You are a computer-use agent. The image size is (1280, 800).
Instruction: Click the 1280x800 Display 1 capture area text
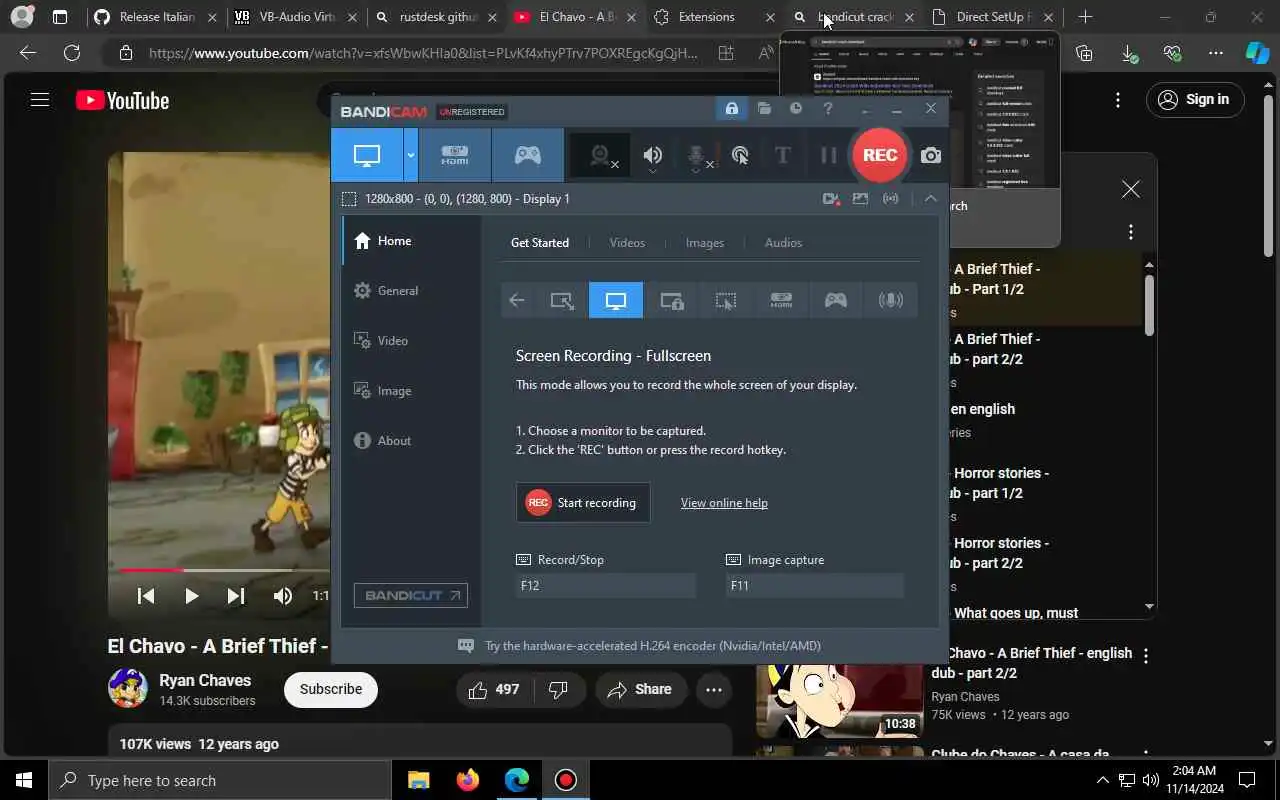tap(467, 199)
